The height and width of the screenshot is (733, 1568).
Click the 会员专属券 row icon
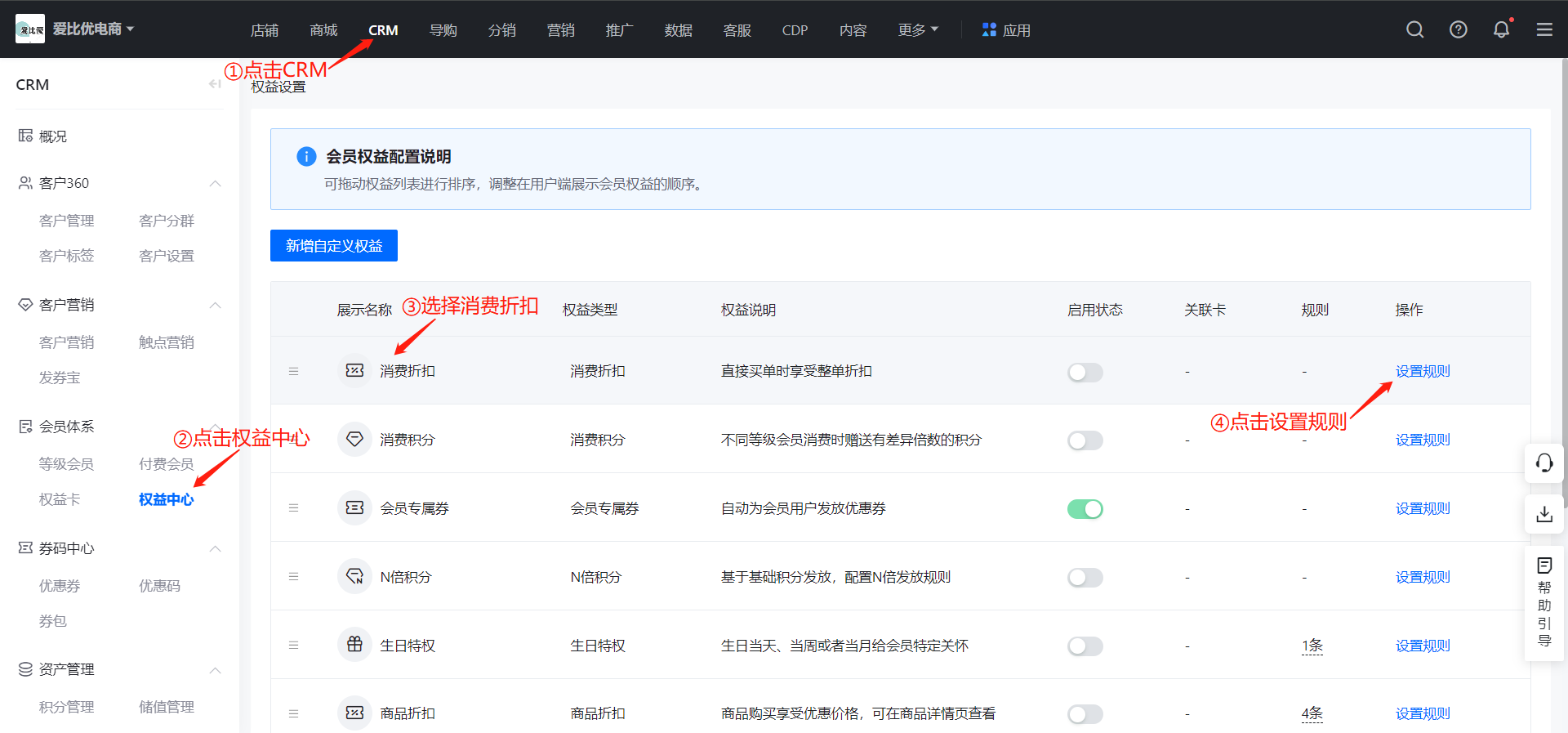(x=354, y=508)
